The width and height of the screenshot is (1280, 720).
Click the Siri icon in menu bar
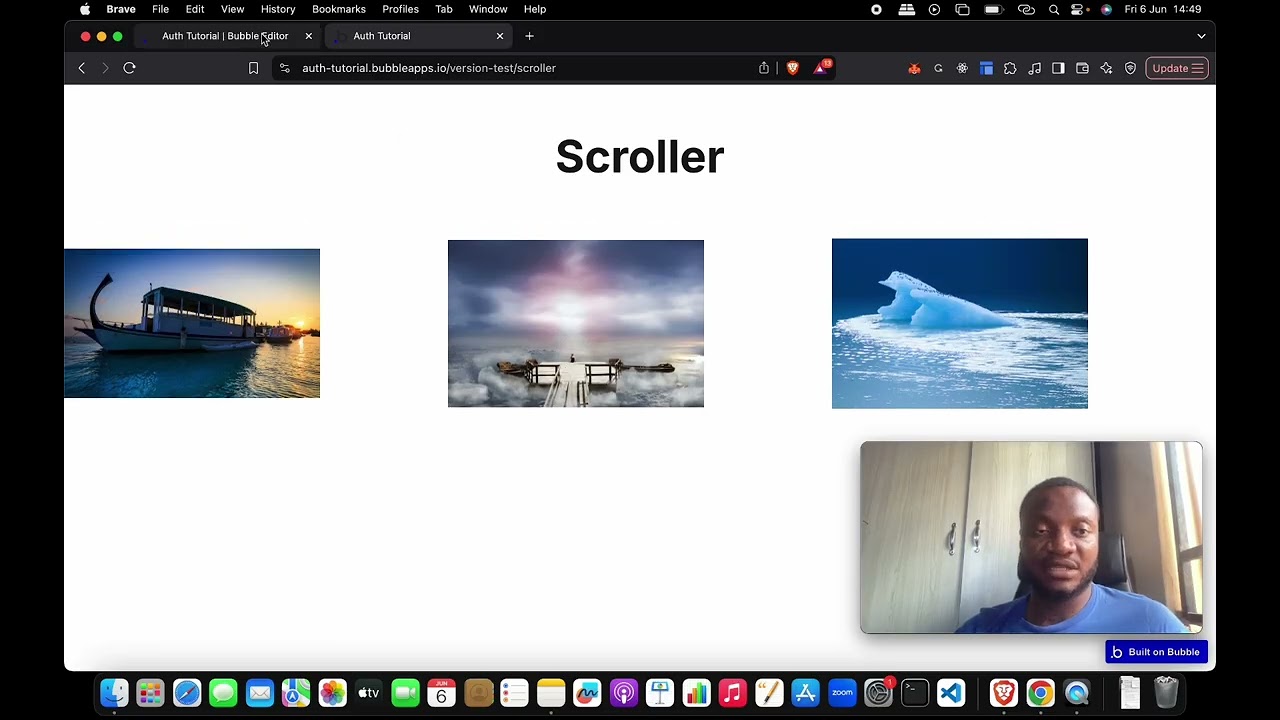point(1106,9)
